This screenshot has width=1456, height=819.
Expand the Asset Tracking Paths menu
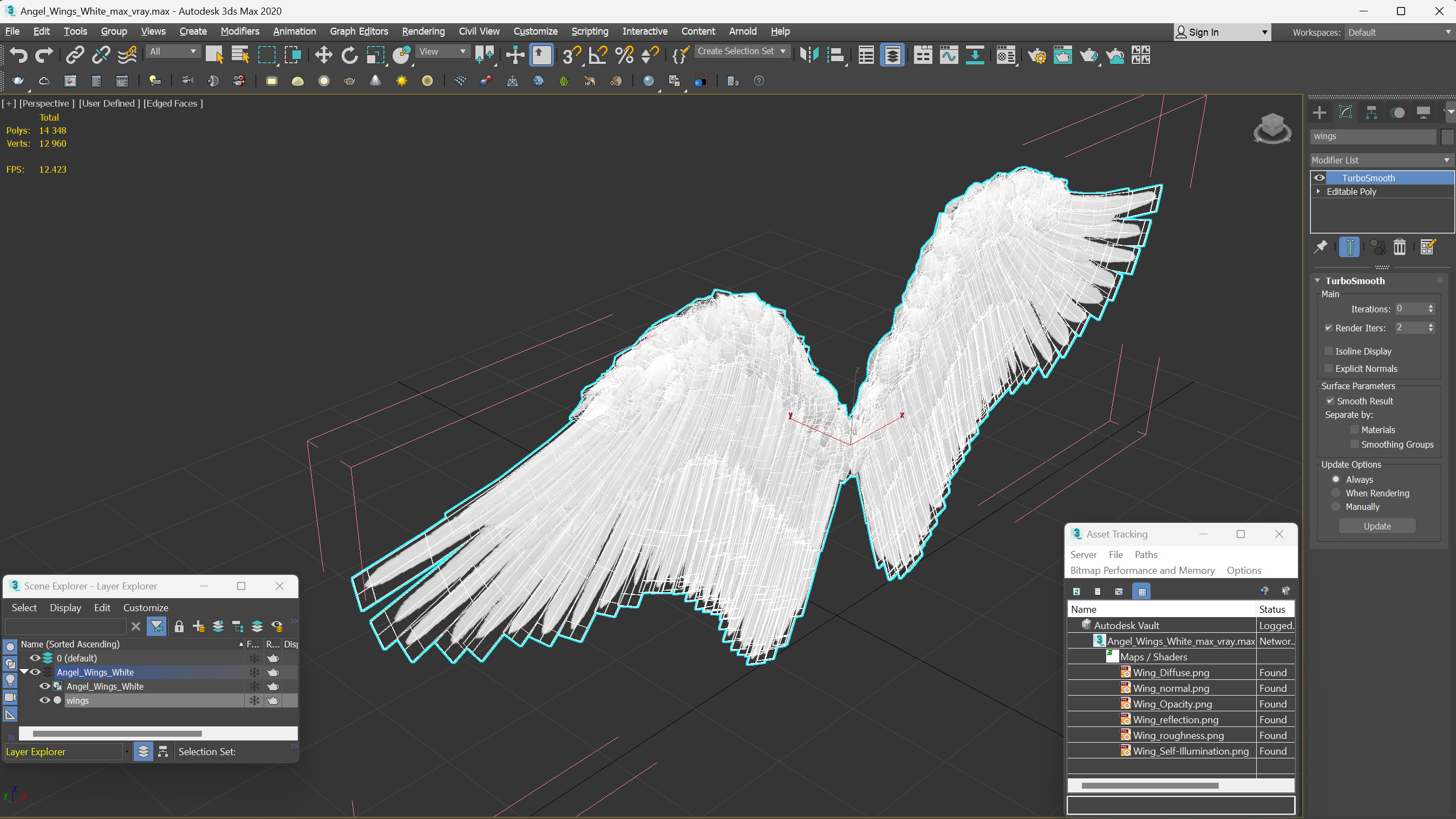[x=1146, y=554]
